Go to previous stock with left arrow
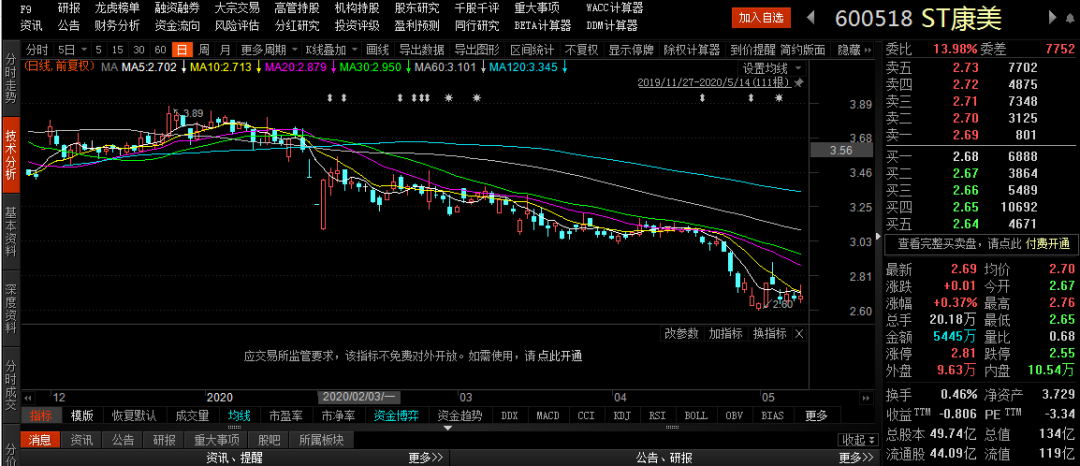This screenshot has height=466, width=1080. (x=813, y=18)
